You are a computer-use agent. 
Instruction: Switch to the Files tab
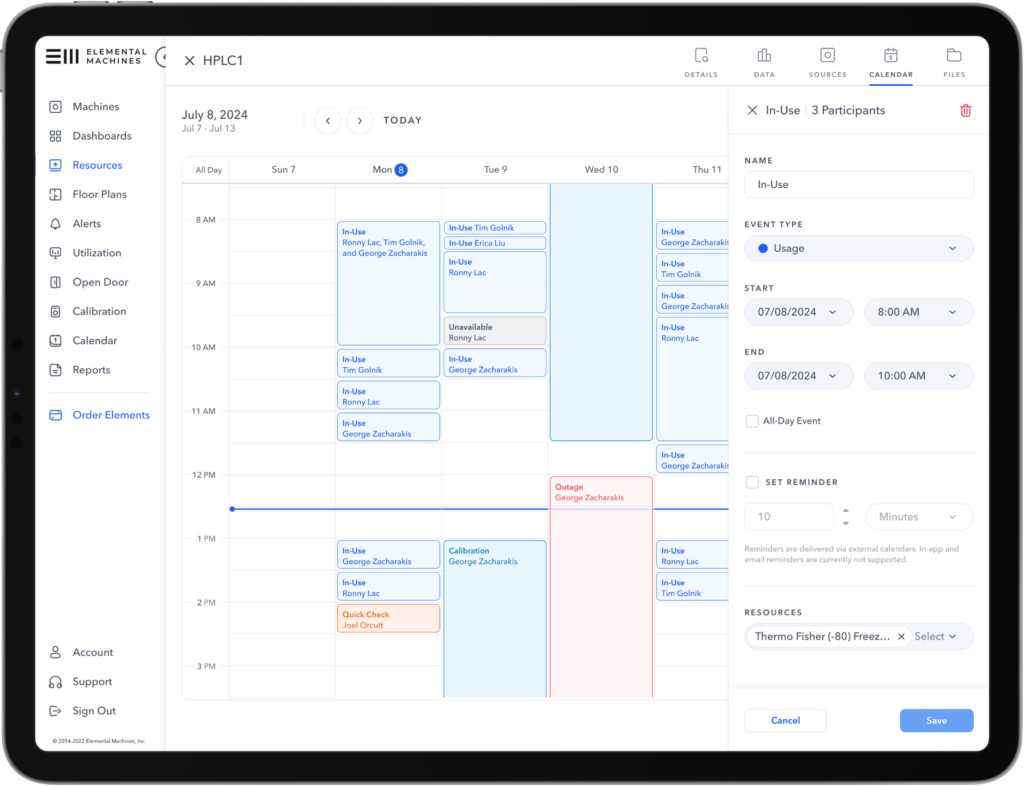click(954, 63)
